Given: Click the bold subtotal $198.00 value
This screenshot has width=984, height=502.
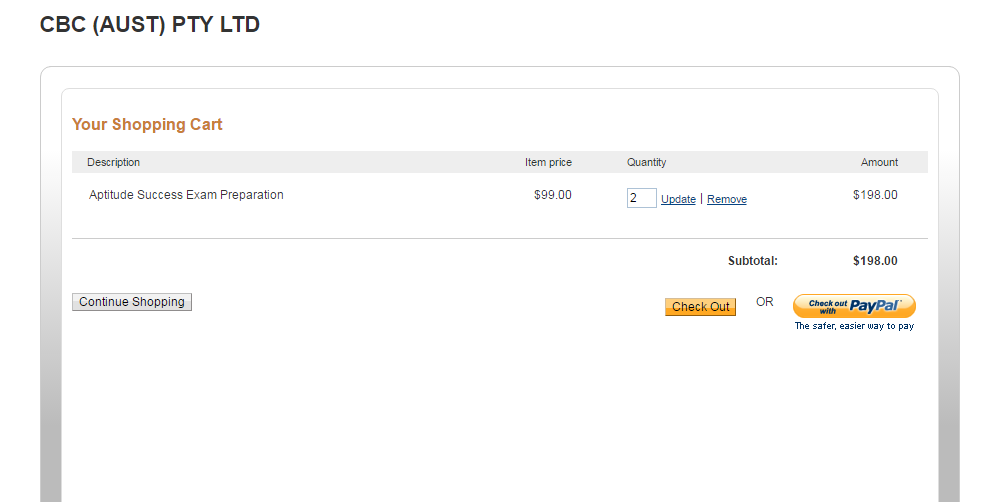Looking at the screenshot, I should (x=875, y=261).
